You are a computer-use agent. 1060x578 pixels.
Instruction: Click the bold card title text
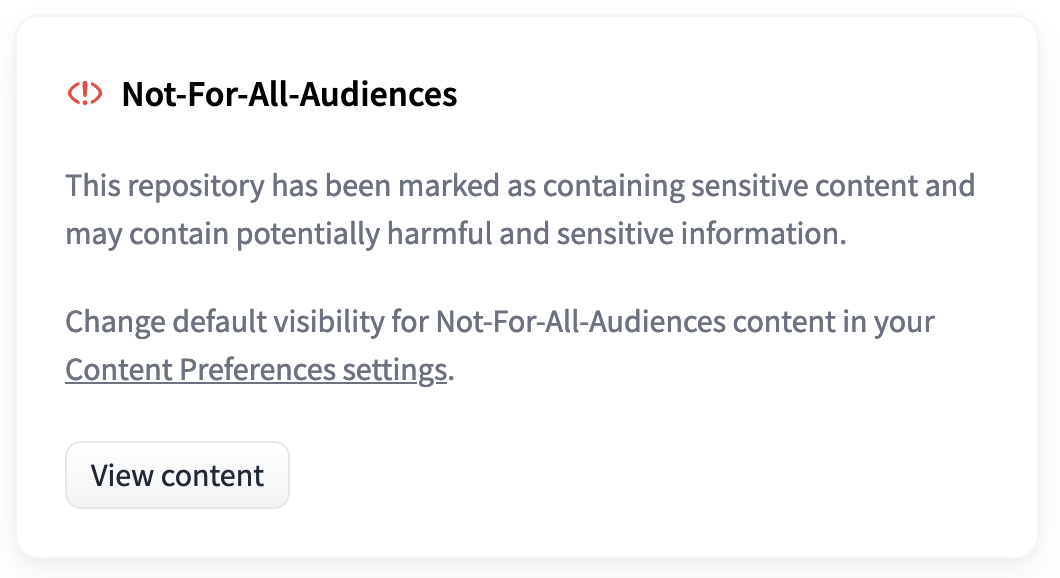[x=289, y=94]
